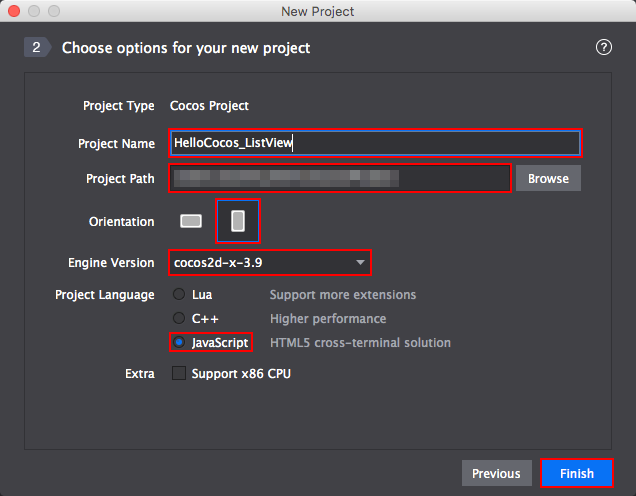The height and width of the screenshot is (496, 636).
Task: Click into the Project Path field
Action: [340, 179]
